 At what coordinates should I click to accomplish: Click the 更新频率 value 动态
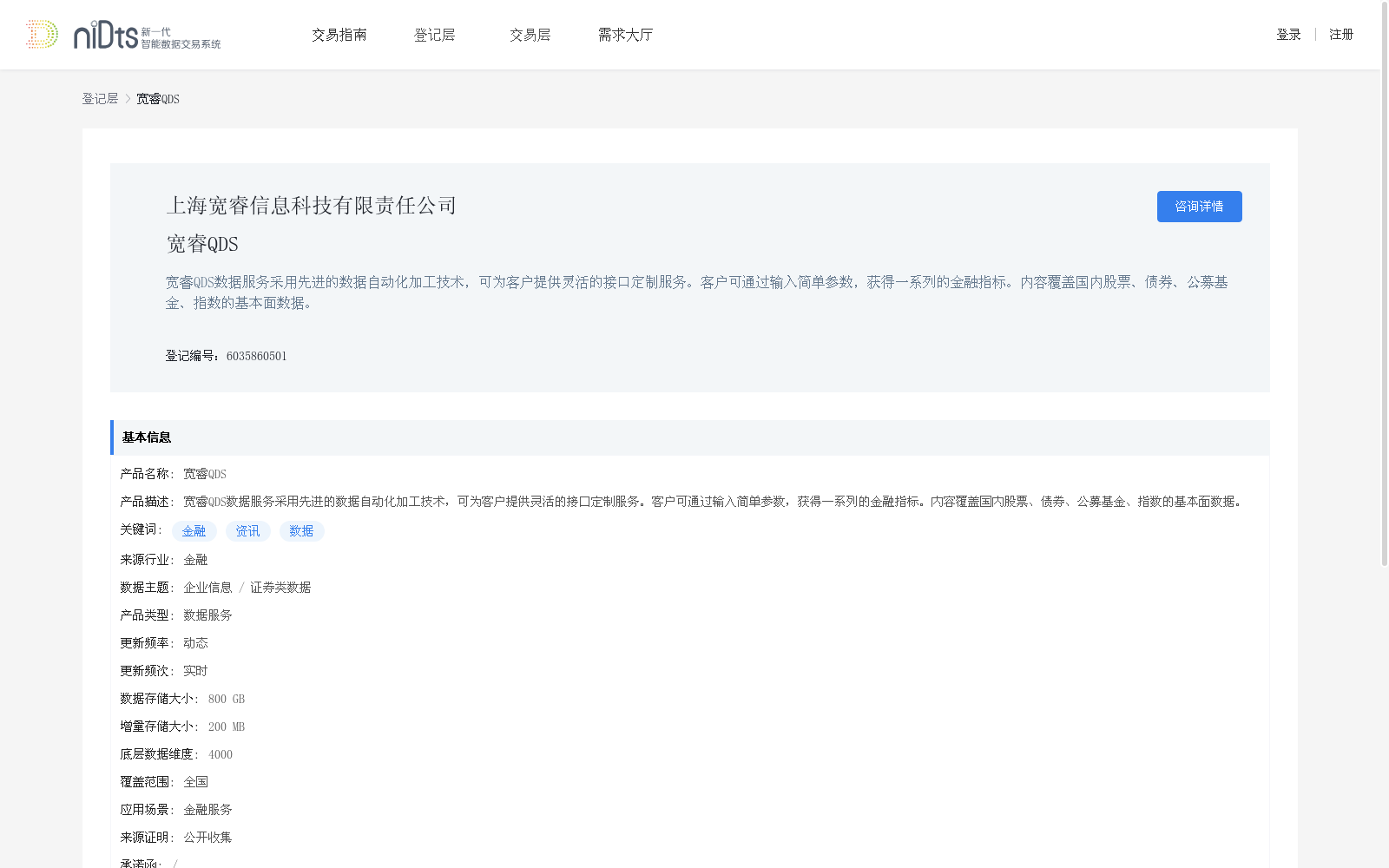pyautogui.click(x=195, y=643)
